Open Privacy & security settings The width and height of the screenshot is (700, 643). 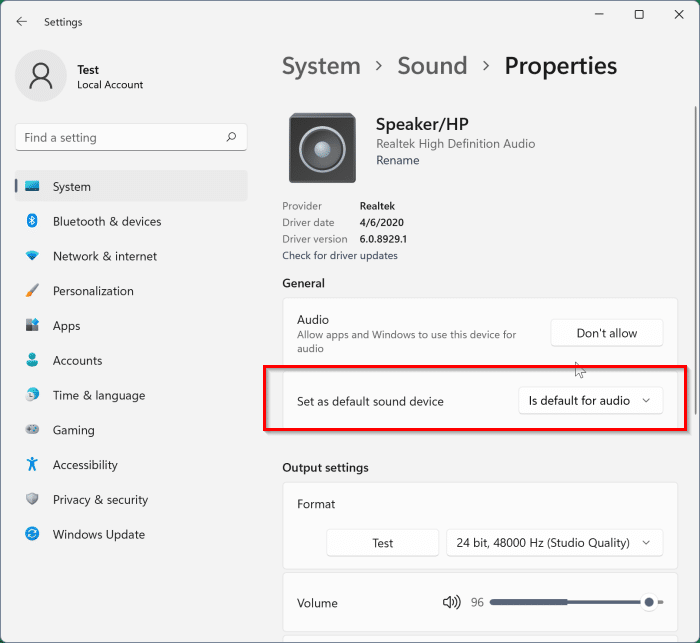131,500
